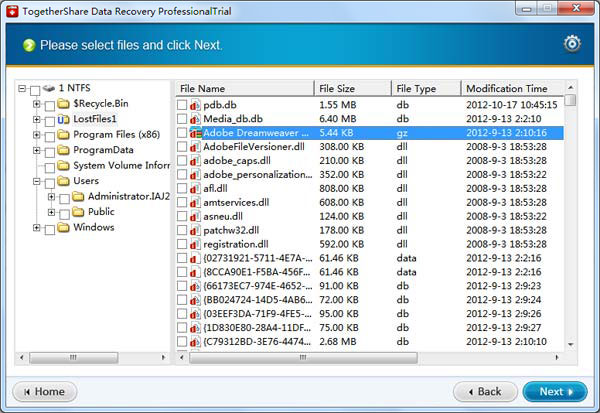Click the Media_db.db file icon
The width and height of the screenshot is (600, 413).
coord(195,119)
